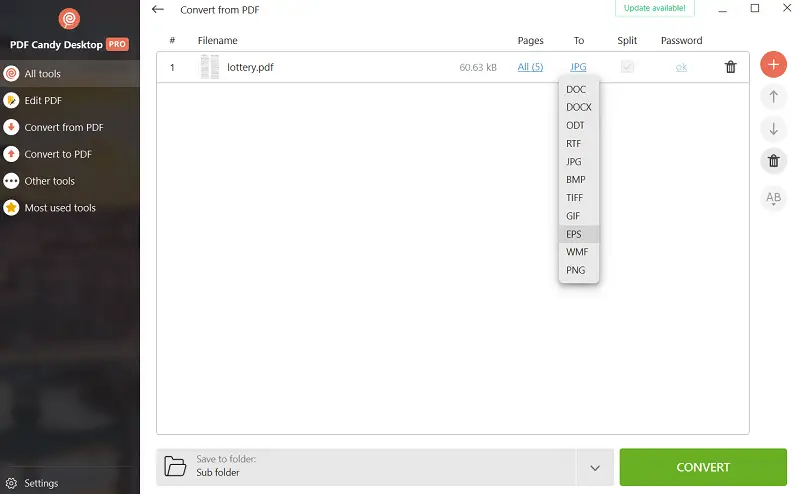Click the lottery.pdf file thumbnail
The image size is (800, 494).
coord(209,67)
